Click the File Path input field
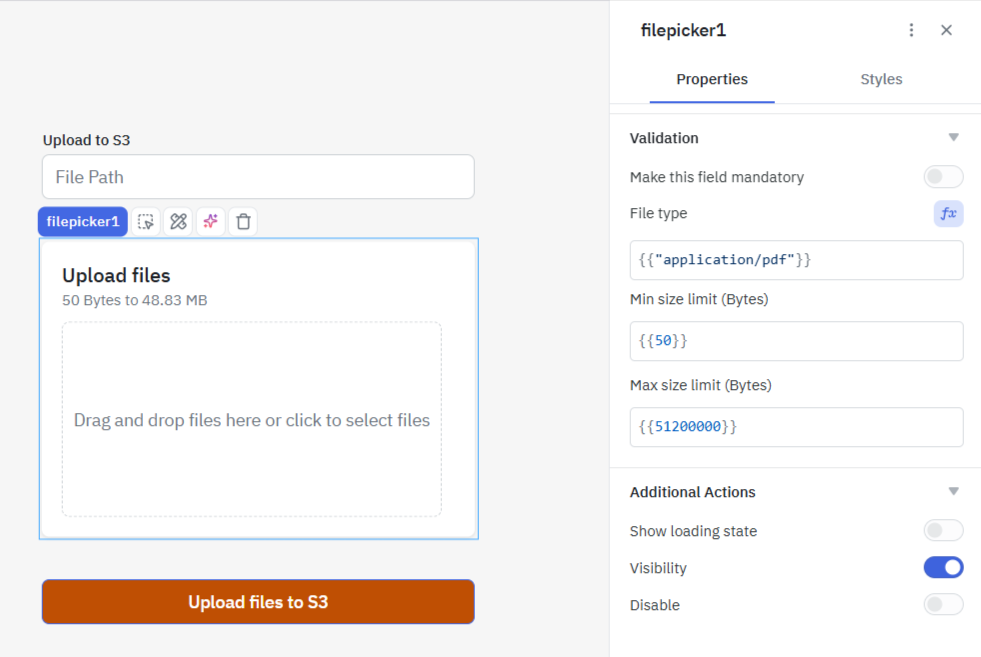 tap(258, 177)
